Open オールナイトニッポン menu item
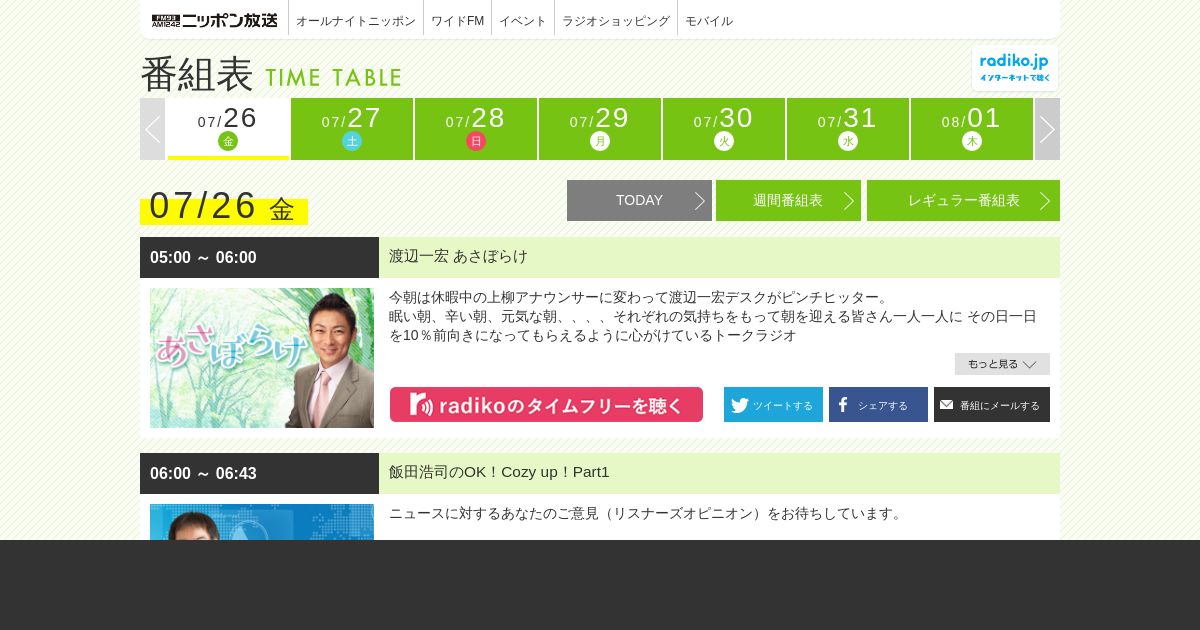The height and width of the screenshot is (630, 1200). pos(356,20)
